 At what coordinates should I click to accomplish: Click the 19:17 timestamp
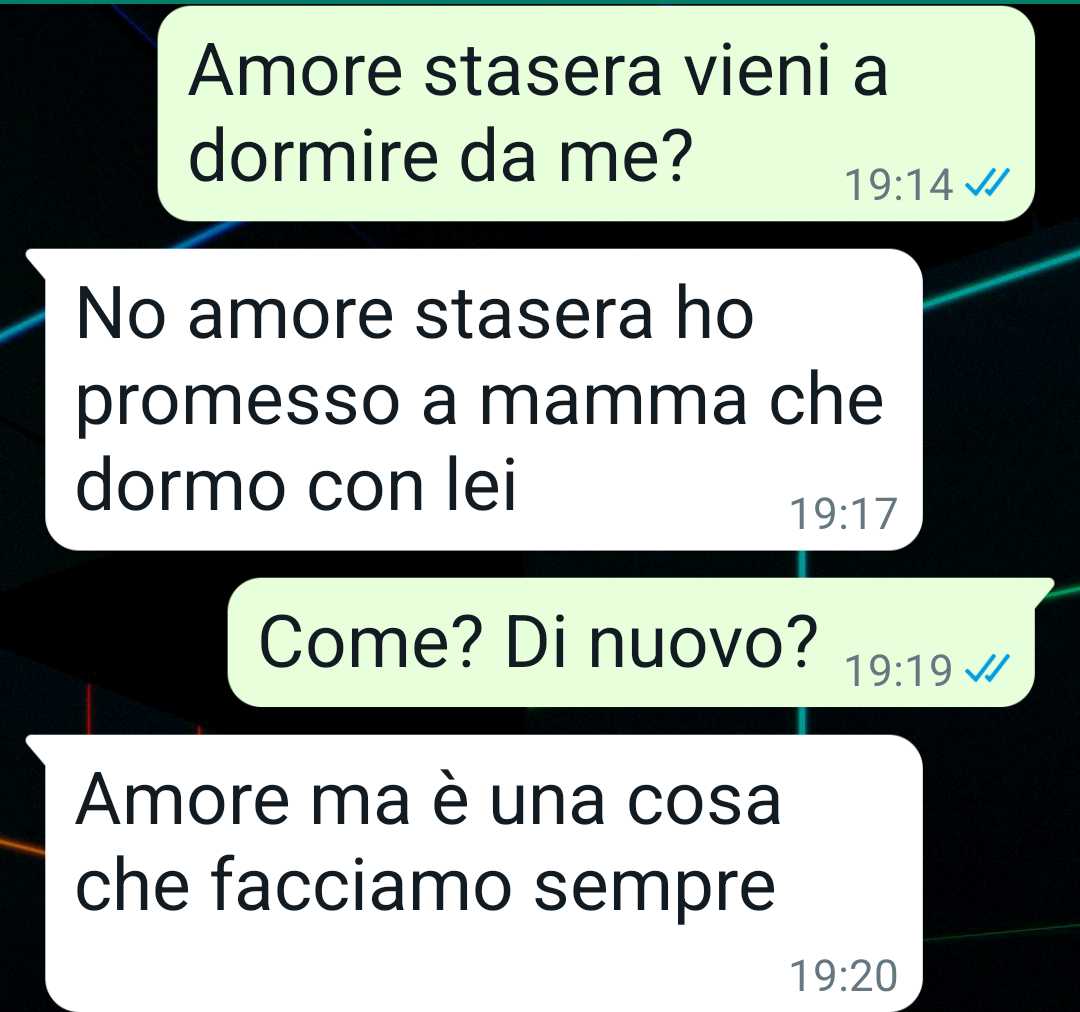(x=844, y=514)
